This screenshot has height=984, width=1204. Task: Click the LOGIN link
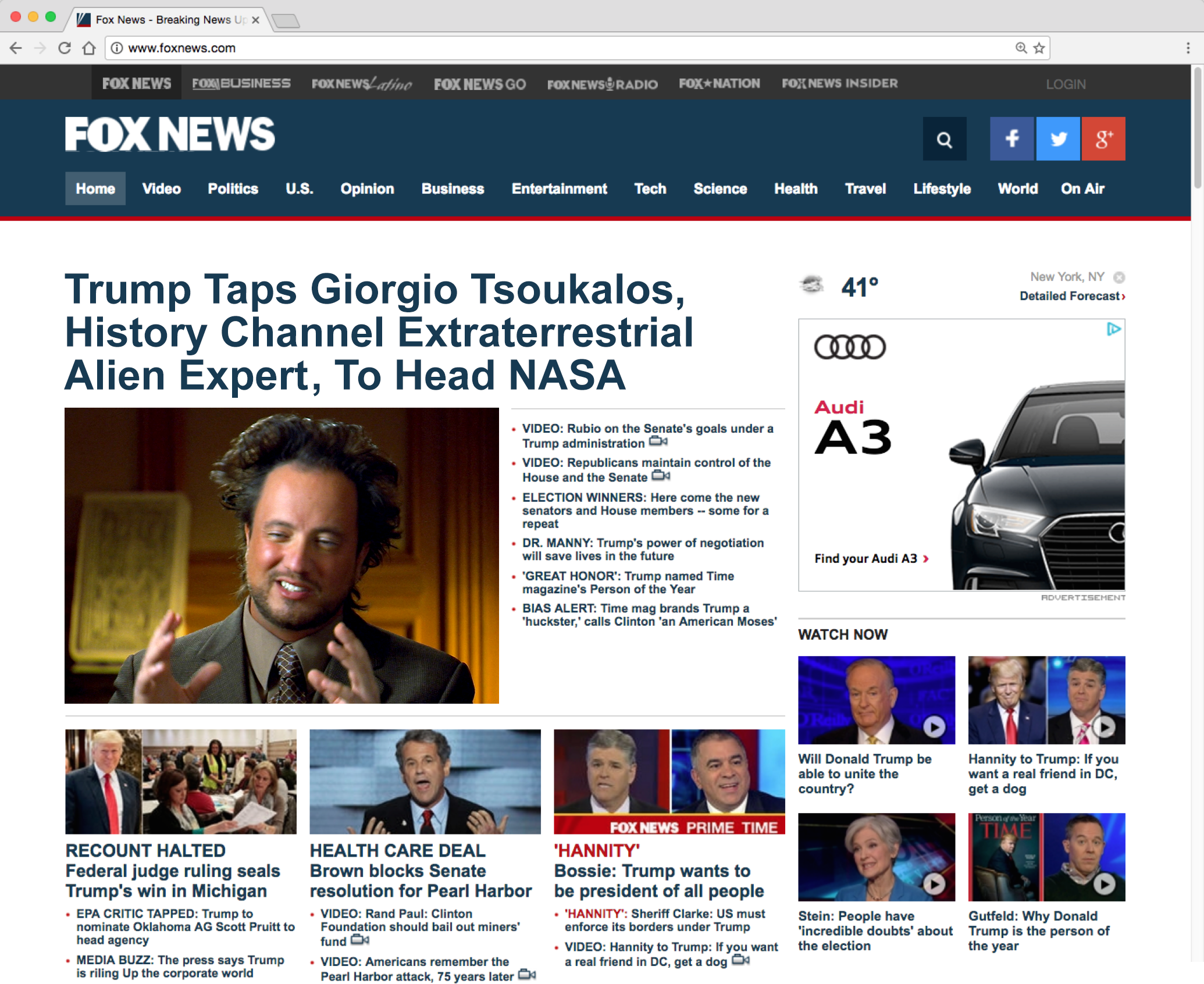(1066, 84)
